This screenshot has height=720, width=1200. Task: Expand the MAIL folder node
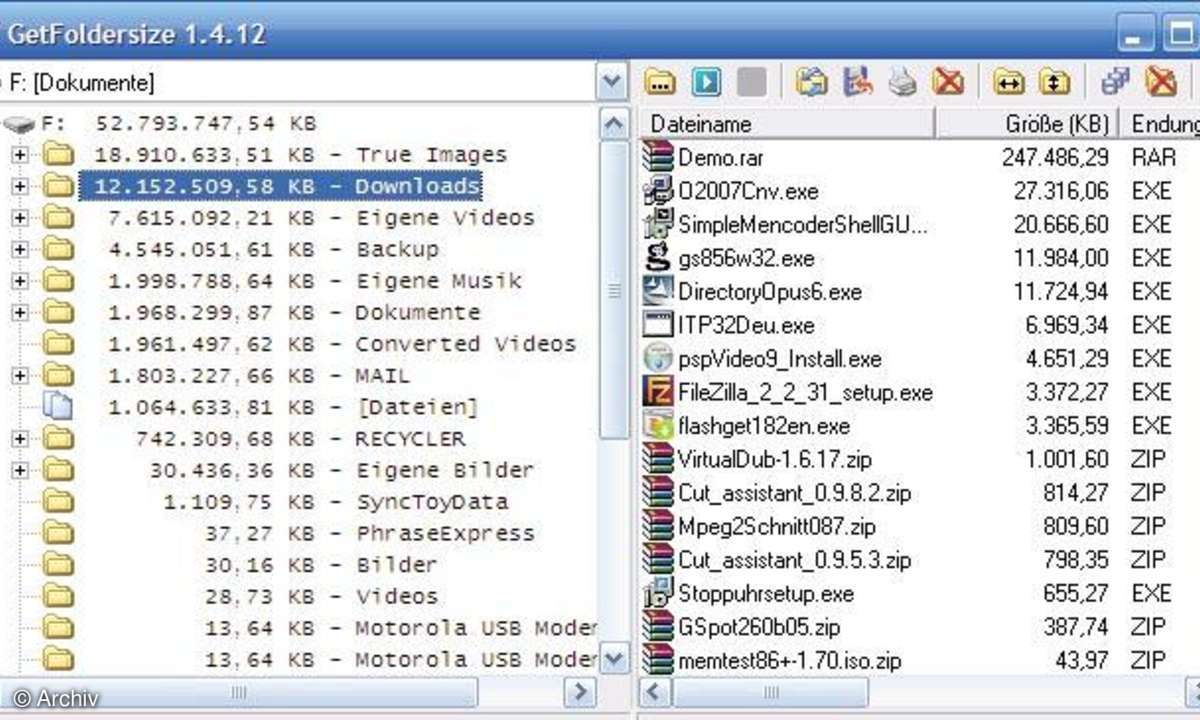point(20,376)
